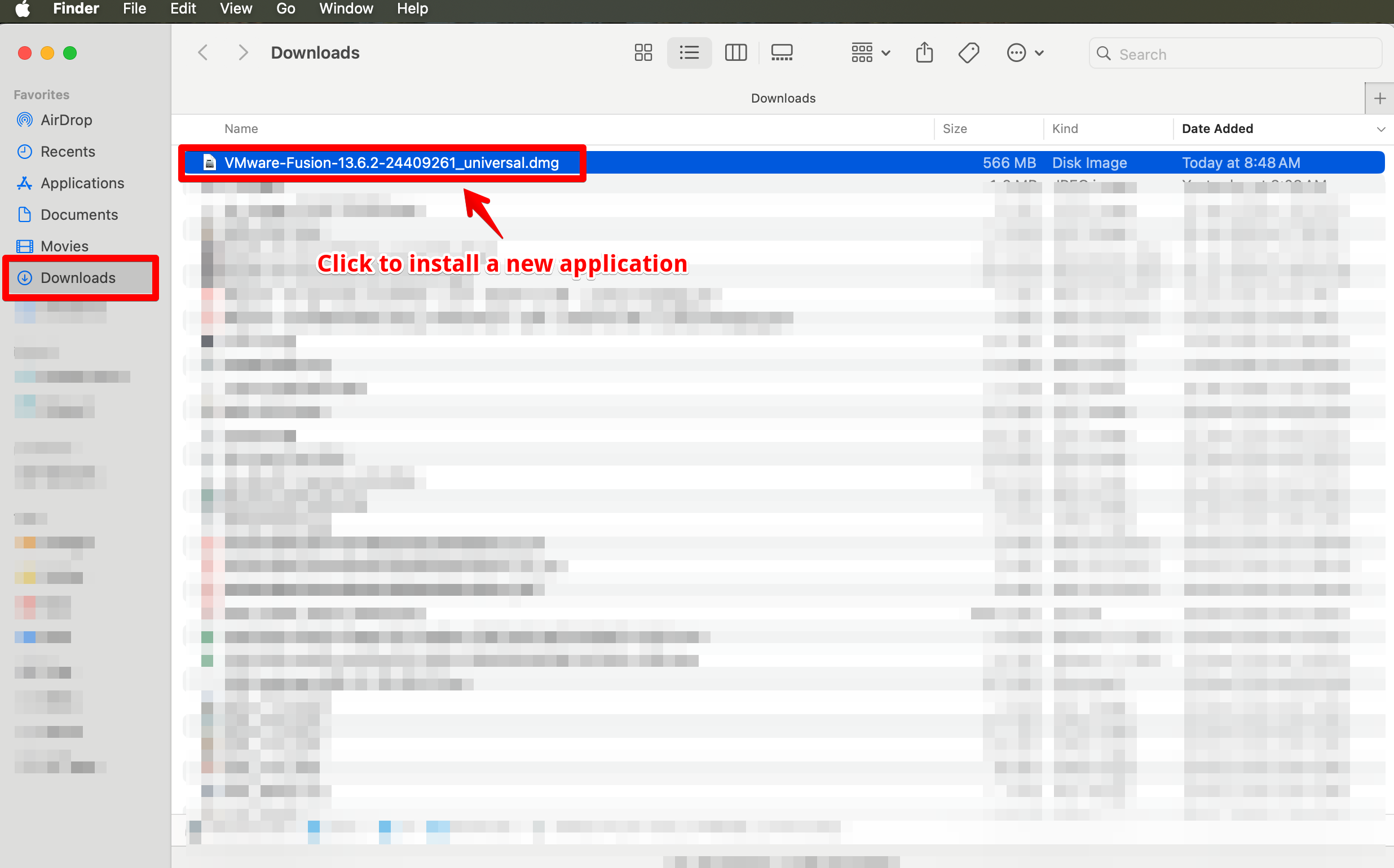Go forward with the right chevron
The width and height of the screenshot is (1394, 868).
pos(243,53)
